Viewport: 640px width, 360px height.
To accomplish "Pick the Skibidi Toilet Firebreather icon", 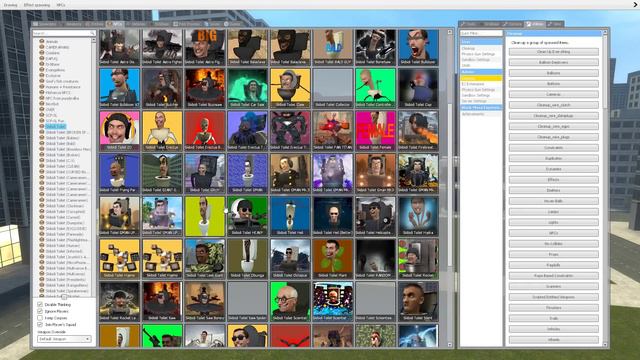I will (x=418, y=131).
